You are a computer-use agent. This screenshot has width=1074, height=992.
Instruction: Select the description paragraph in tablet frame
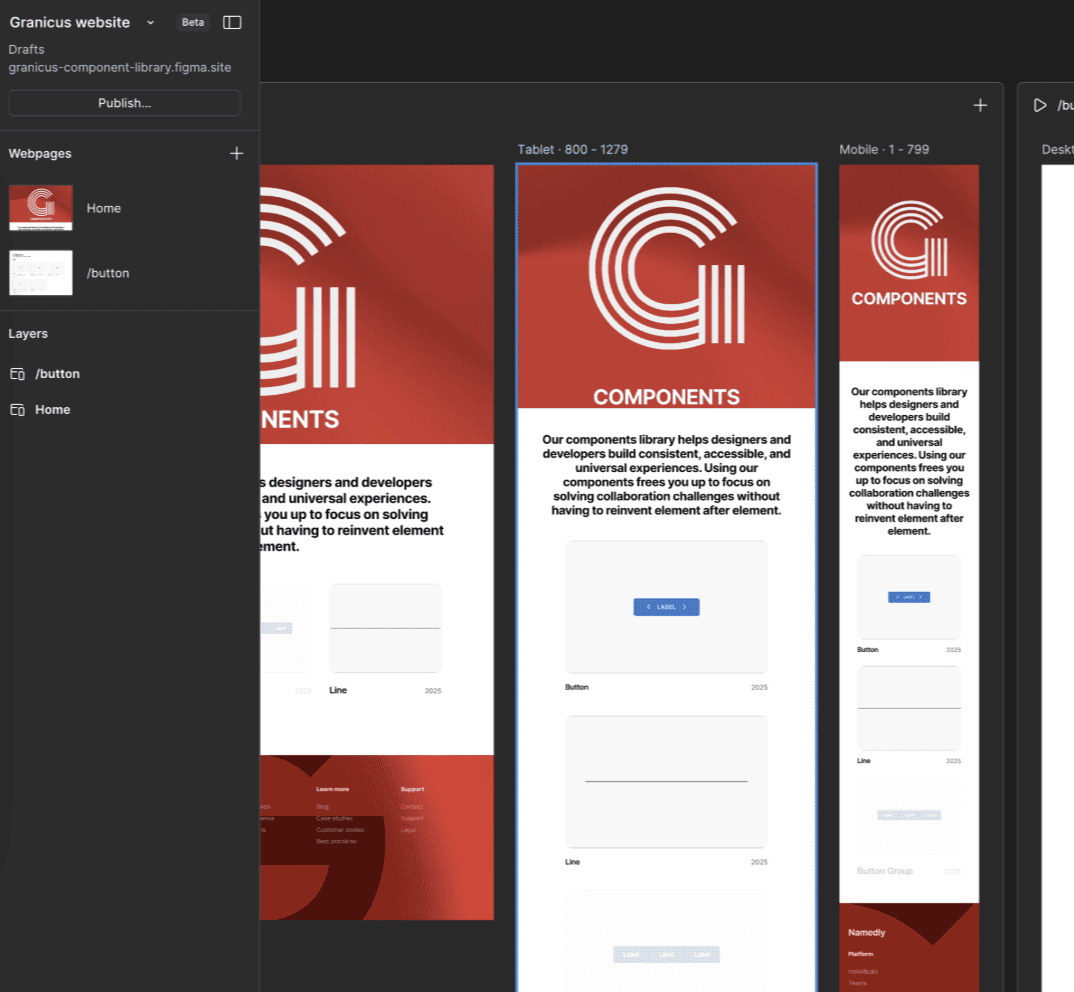[666, 475]
